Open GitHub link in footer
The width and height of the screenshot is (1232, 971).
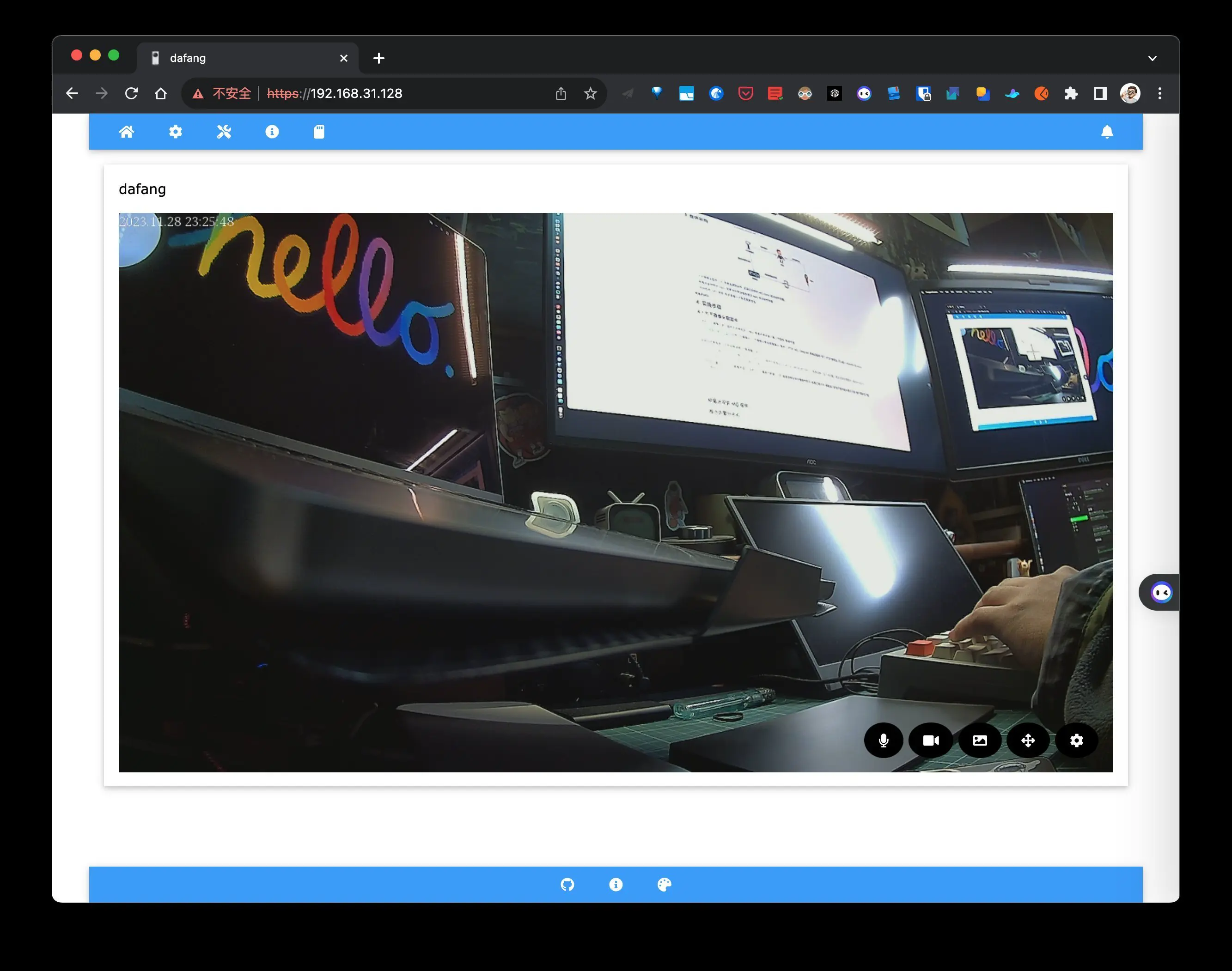(567, 884)
